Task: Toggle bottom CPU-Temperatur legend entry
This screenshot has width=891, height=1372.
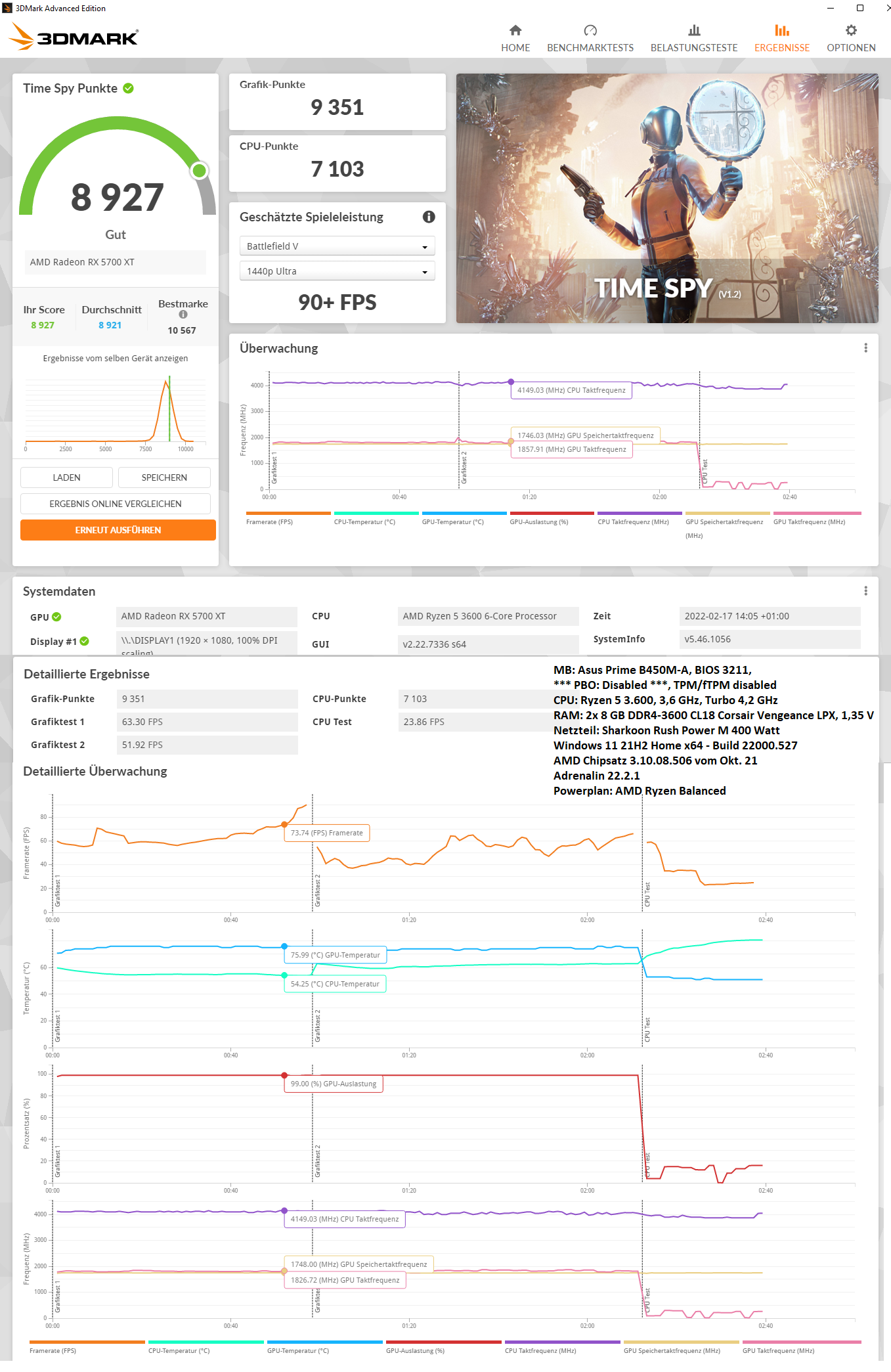Action: point(206,1347)
